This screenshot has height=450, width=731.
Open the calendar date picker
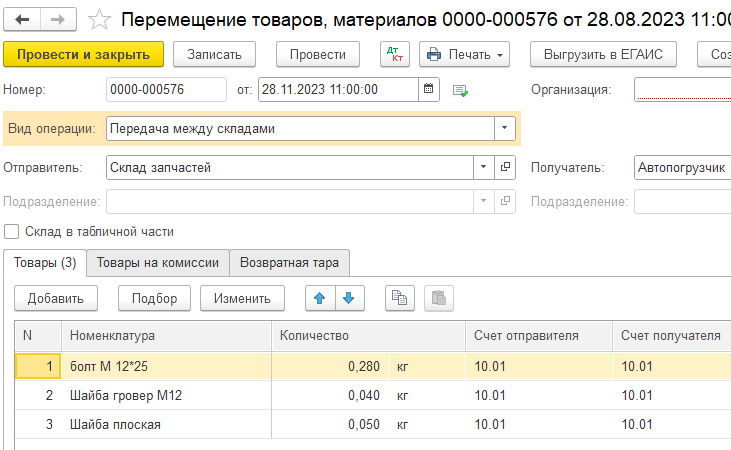429,89
